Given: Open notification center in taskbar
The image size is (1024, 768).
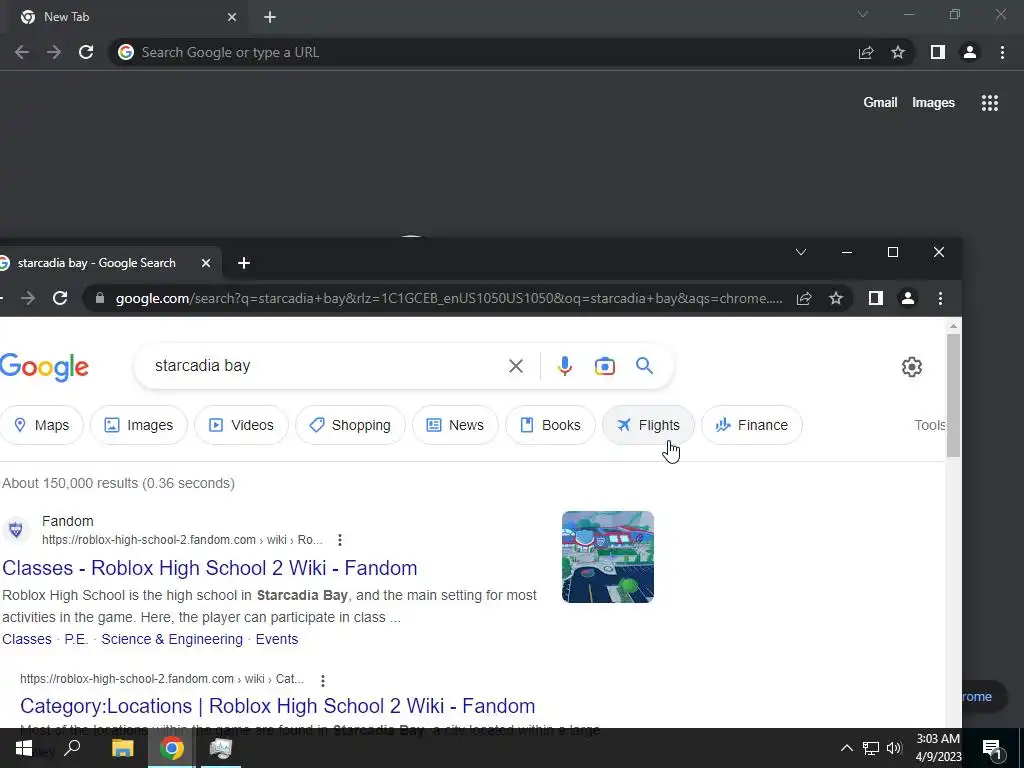Looking at the screenshot, I should 992,749.
